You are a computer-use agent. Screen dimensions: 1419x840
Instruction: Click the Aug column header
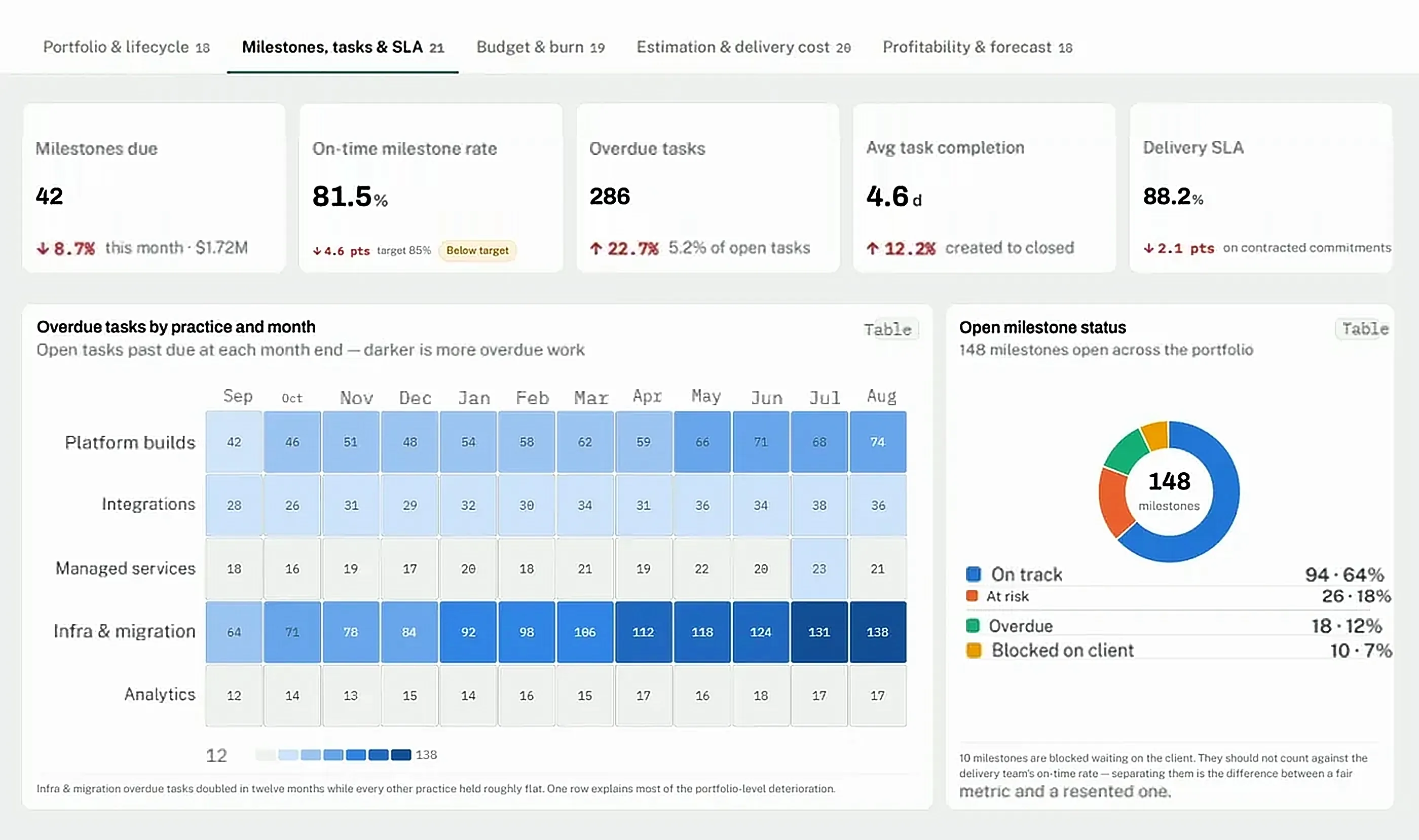coord(882,396)
